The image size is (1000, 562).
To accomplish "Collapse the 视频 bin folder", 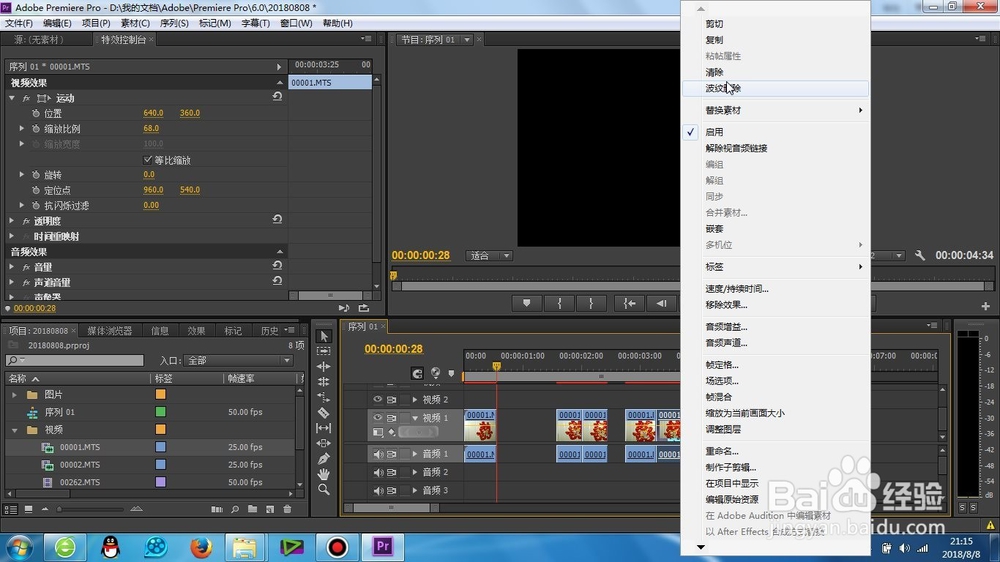I will [14, 430].
